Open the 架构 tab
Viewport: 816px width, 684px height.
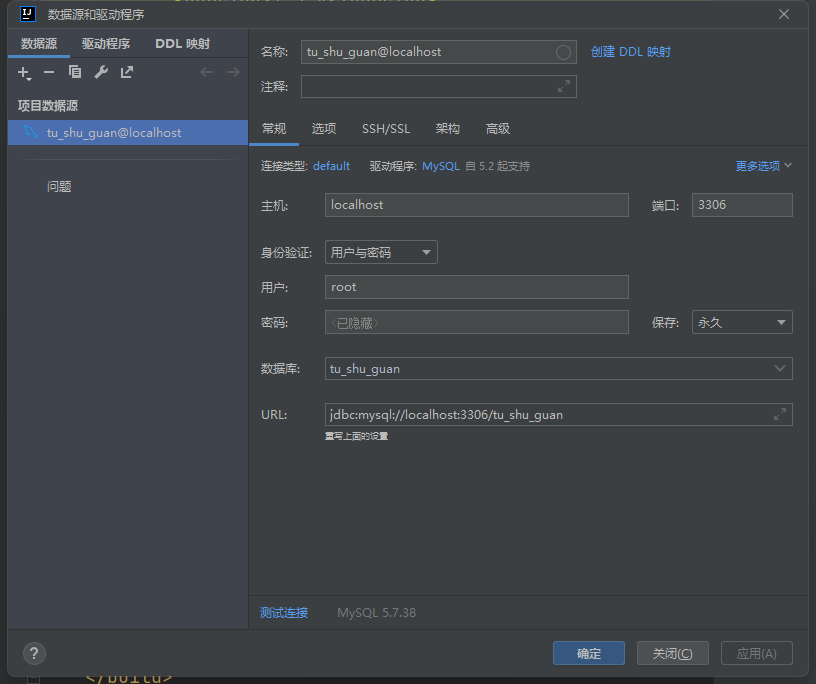448,129
